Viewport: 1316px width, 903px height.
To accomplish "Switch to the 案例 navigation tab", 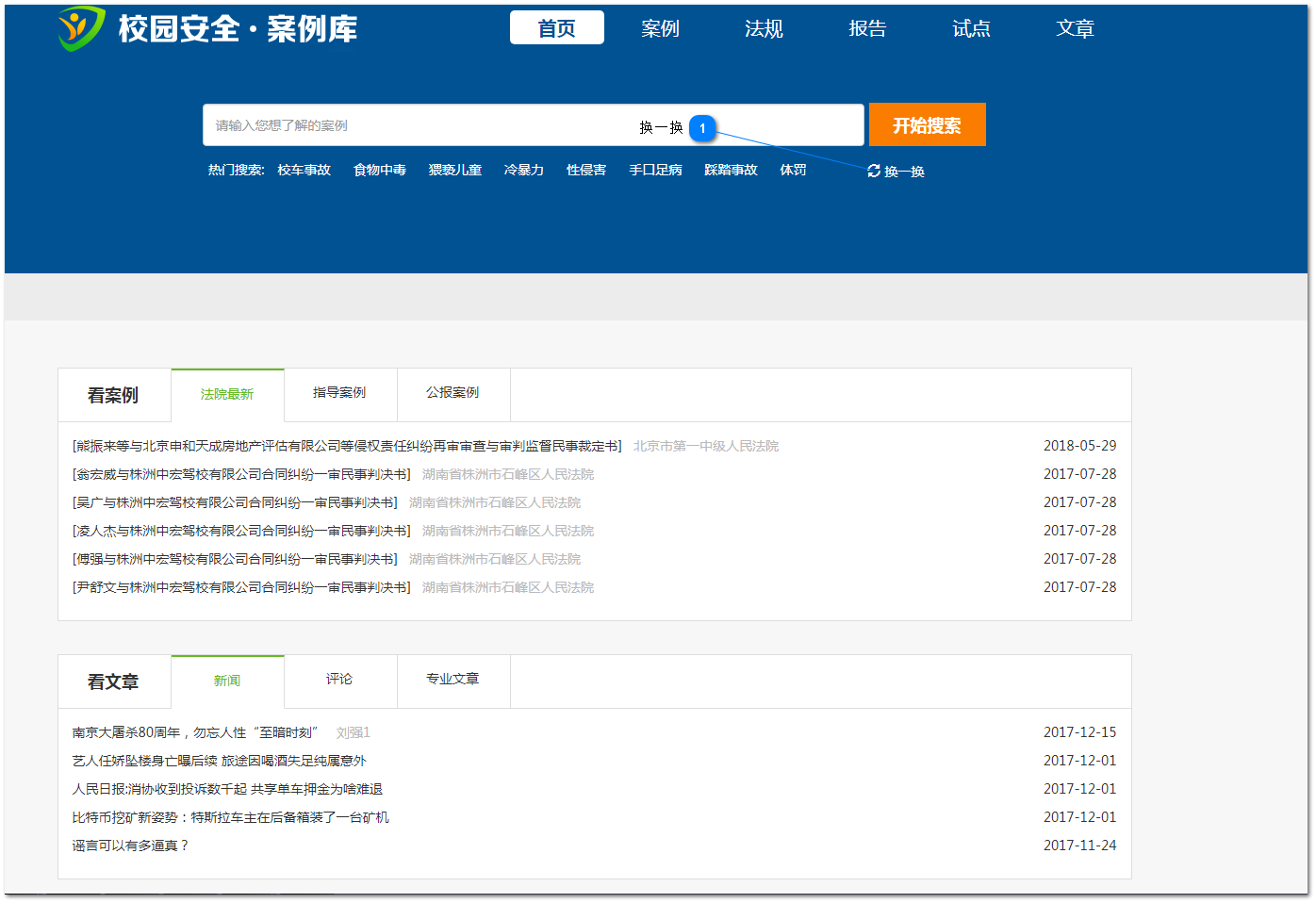I will [x=660, y=28].
